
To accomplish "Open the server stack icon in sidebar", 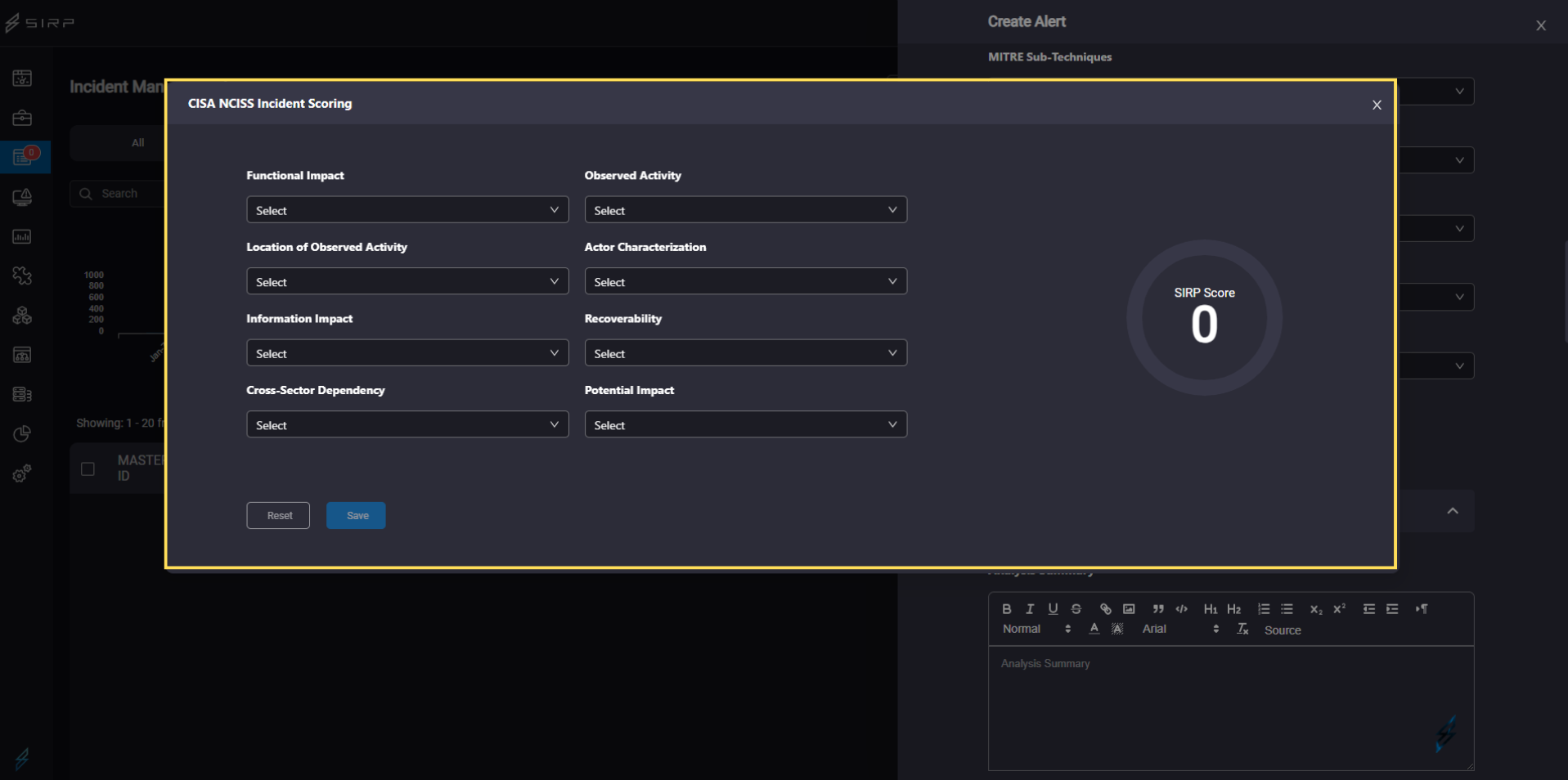I will [22, 394].
